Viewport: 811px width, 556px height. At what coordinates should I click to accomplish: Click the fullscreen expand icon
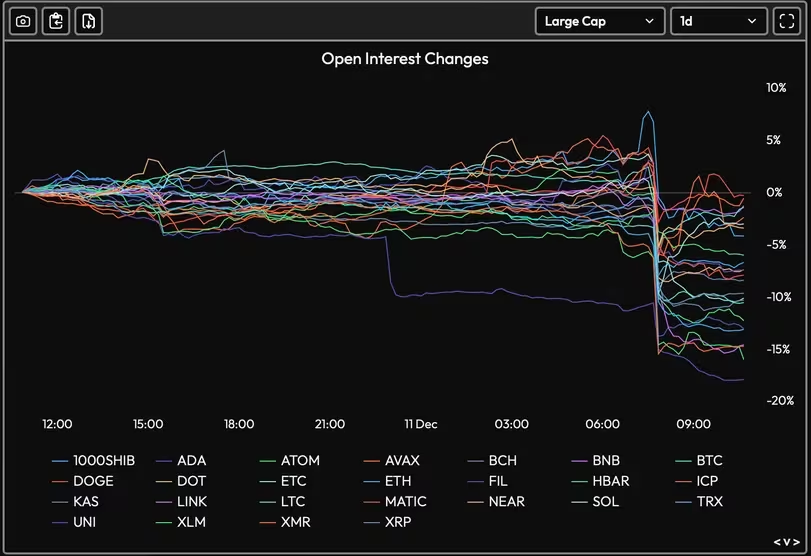[785, 21]
